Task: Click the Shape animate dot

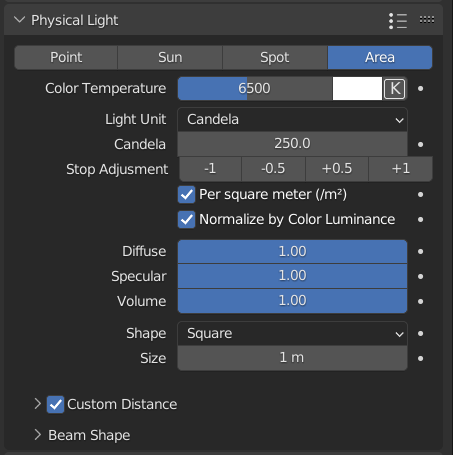Action: coord(420,333)
